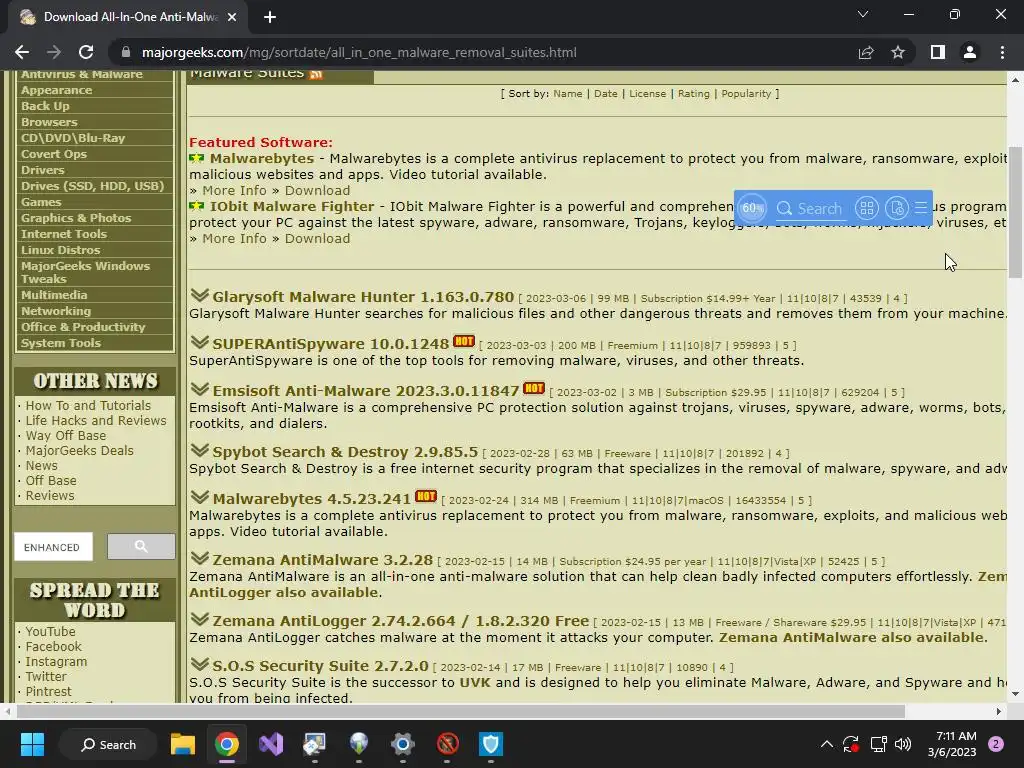Open the hamburger menu in floating toolbar
1024x768 pixels.
(x=921, y=208)
